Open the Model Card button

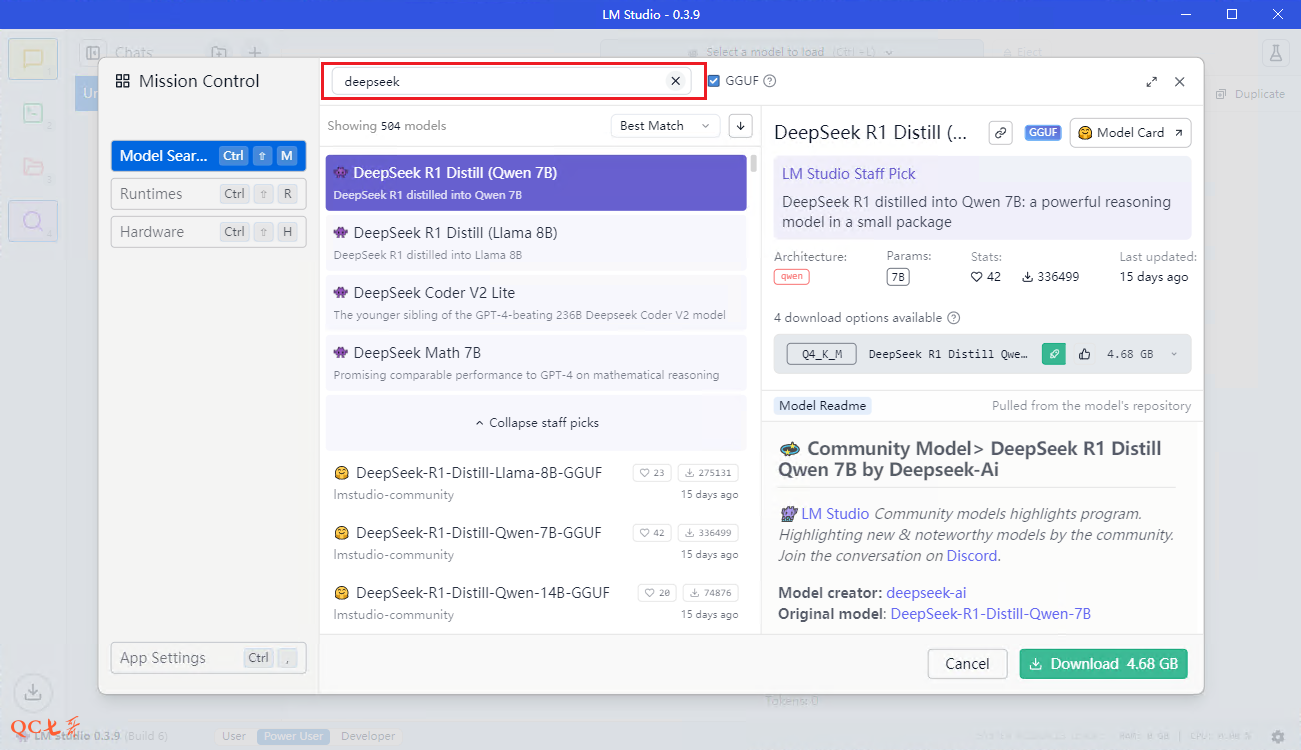[1130, 133]
